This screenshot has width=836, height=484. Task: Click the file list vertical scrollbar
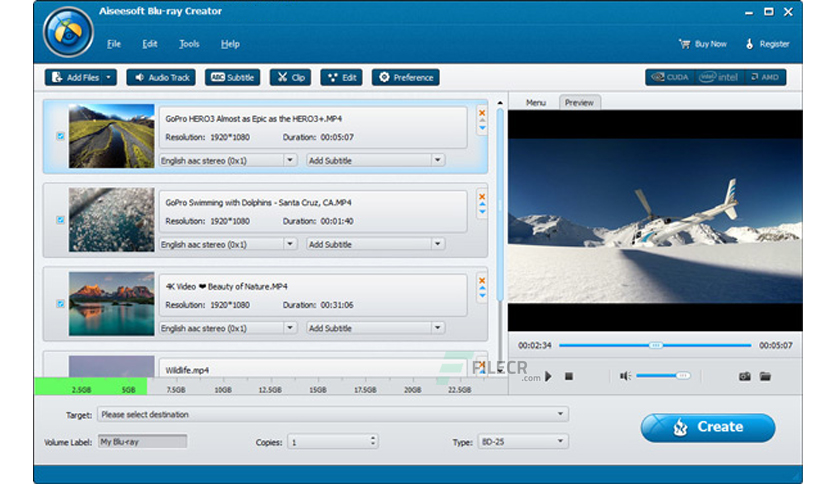[x=500, y=205]
